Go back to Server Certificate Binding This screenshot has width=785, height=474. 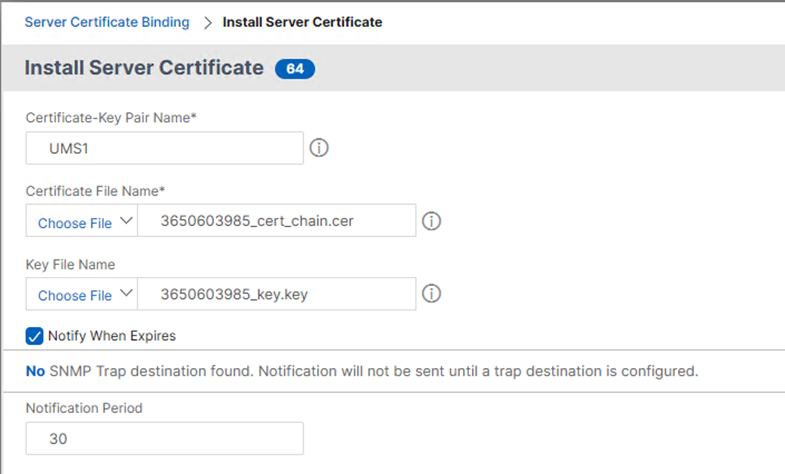[101, 21]
